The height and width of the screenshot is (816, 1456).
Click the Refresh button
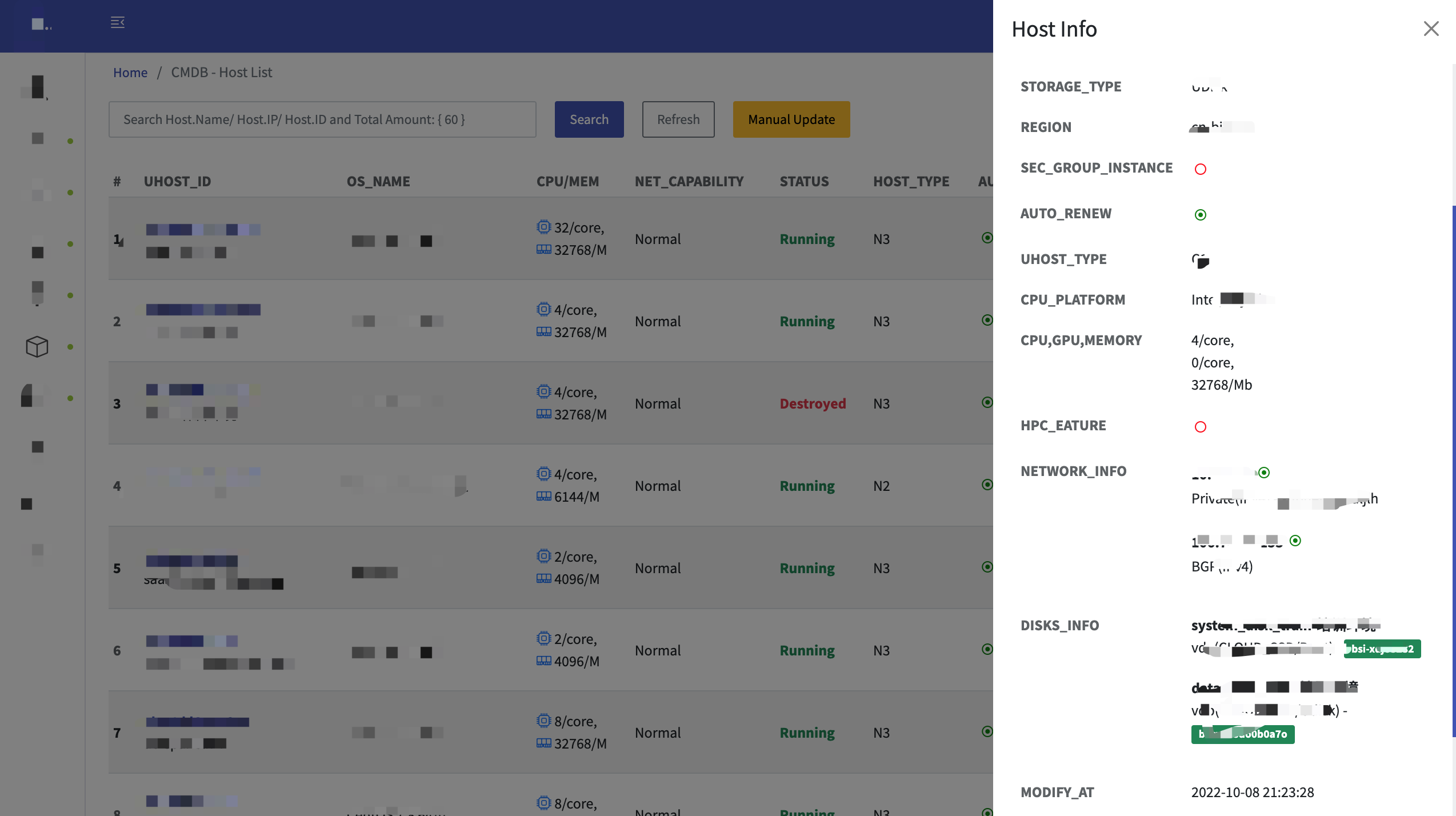click(x=678, y=119)
